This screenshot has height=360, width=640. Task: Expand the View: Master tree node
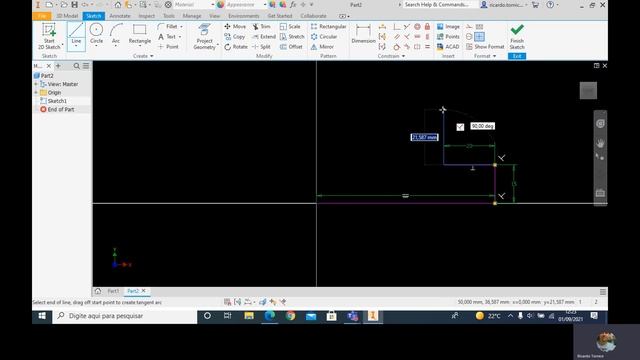click(36, 84)
